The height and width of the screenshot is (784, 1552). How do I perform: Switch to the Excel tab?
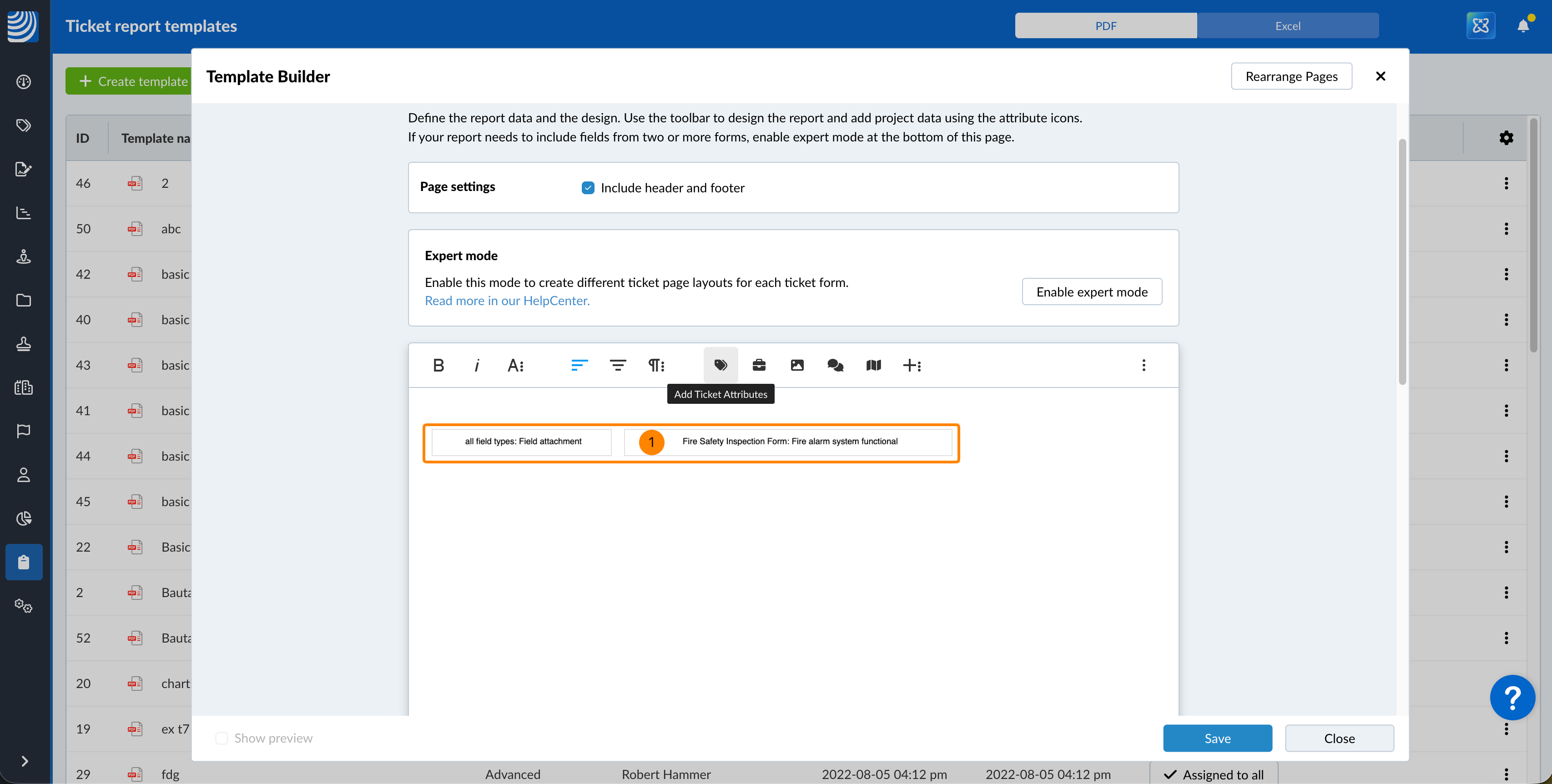pos(1287,26)
